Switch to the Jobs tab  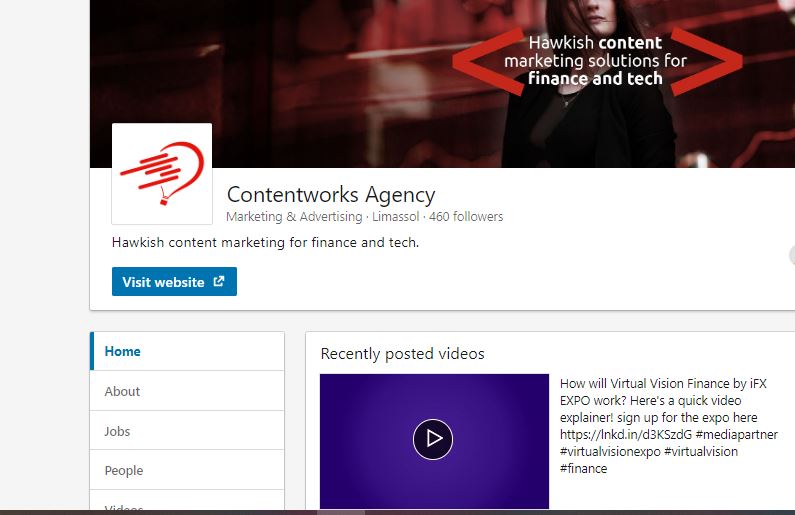[x=187, y=430]
